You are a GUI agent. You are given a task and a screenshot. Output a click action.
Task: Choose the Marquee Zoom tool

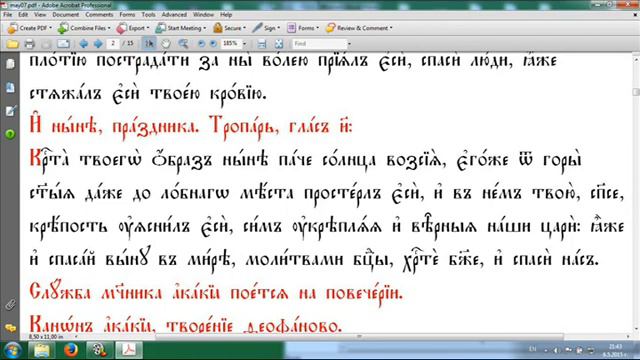(183, 44)
